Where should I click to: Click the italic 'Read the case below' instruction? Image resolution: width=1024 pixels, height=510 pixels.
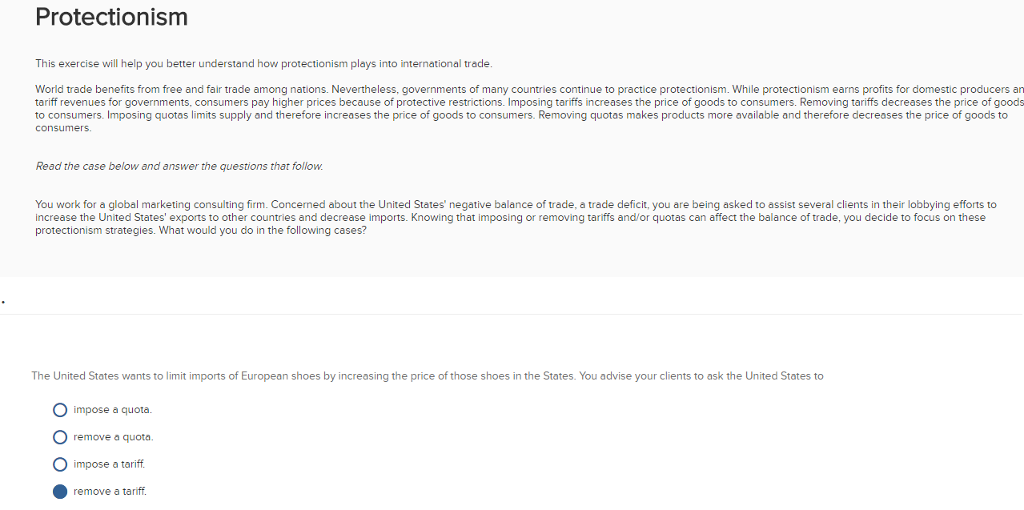pyautogui.click(x=179, y=166)
